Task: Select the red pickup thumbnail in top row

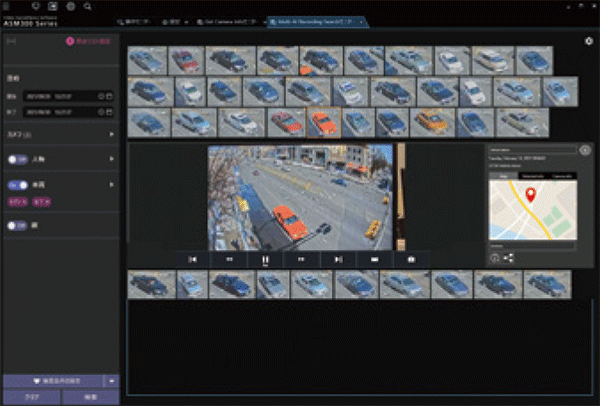Action: click(x=186, y=60)
